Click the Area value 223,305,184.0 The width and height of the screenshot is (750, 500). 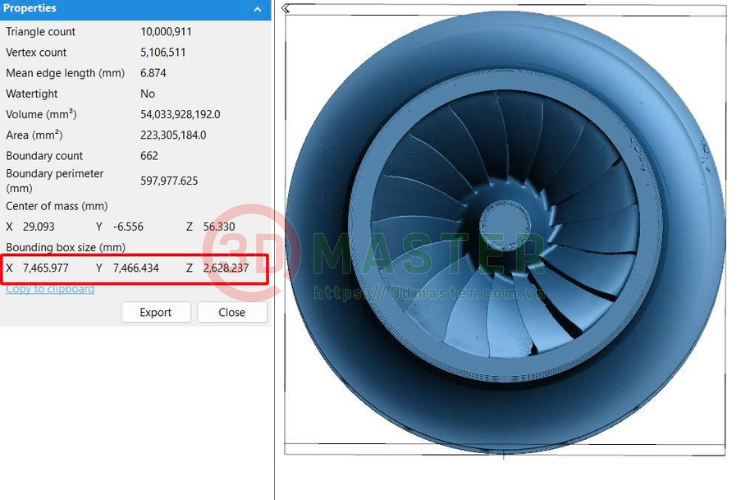[173, 135]
